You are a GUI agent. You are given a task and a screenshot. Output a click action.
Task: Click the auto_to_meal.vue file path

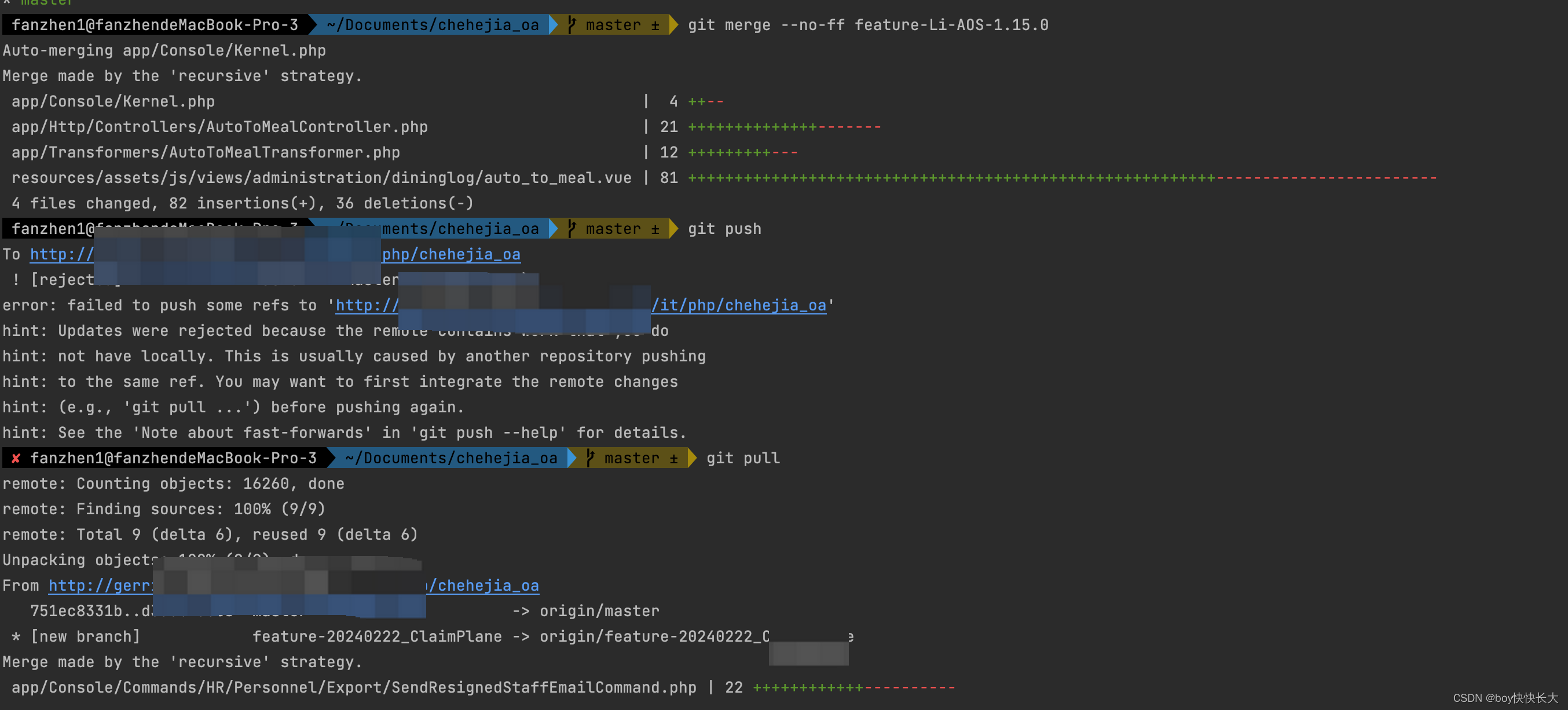tap(321, 178)
